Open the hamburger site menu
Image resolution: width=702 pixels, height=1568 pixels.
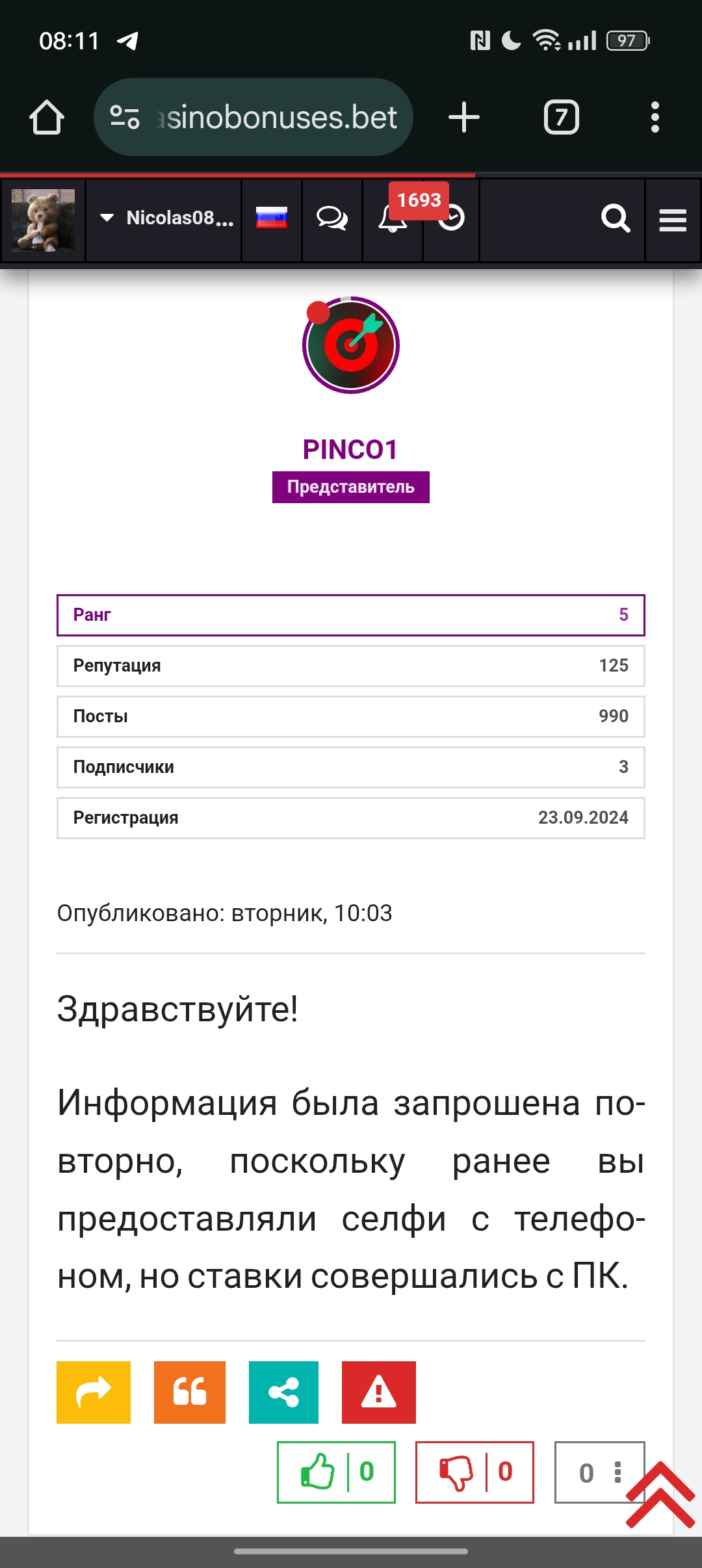(x=673, y=220)
